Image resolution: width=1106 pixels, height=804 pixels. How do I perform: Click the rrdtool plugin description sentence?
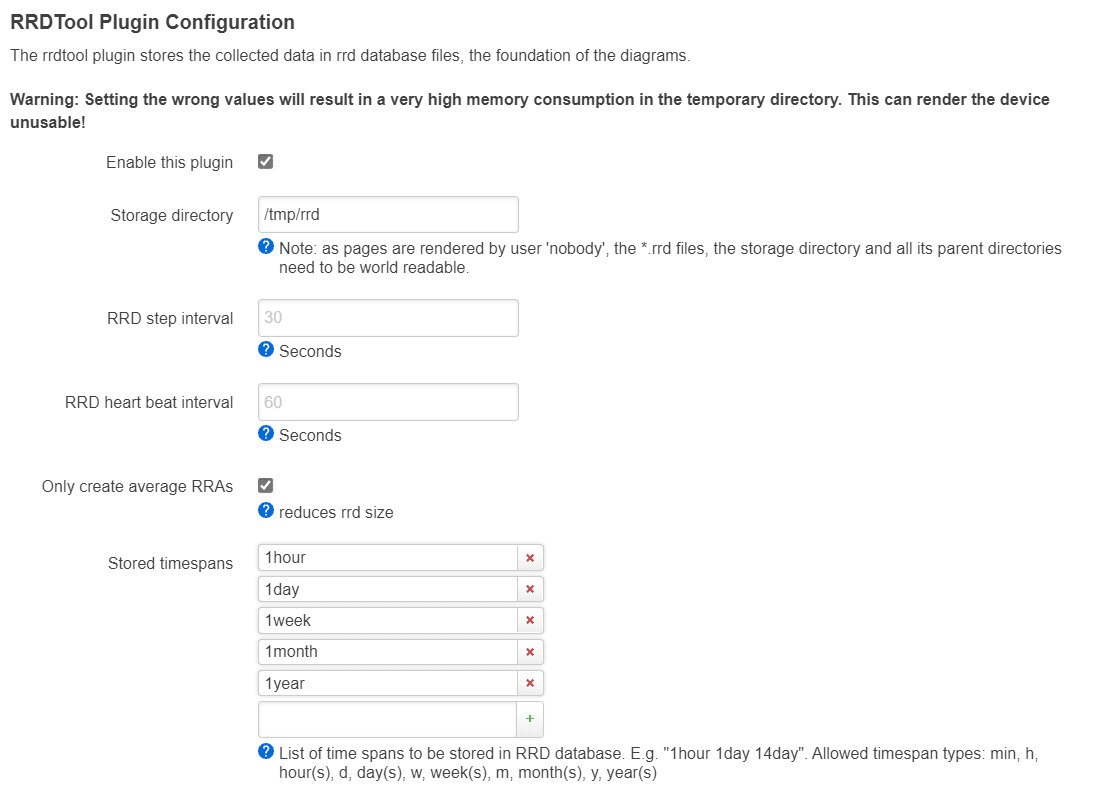coord(350,56)
